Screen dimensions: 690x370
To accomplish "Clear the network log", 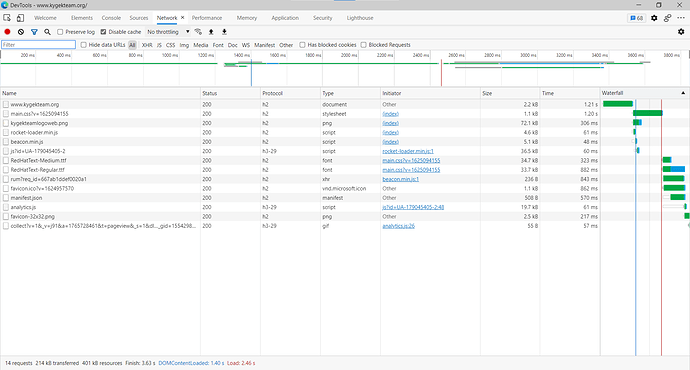I will point(21,32).
